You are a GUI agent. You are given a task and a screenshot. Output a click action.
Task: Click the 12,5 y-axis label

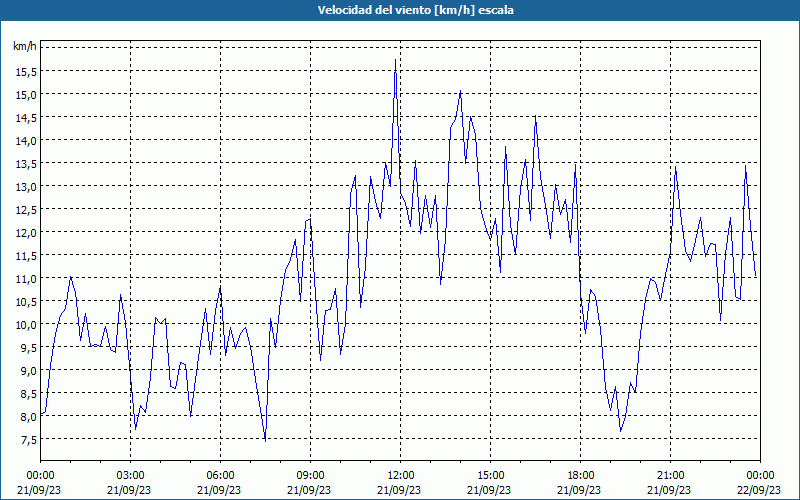pos(26,210)
